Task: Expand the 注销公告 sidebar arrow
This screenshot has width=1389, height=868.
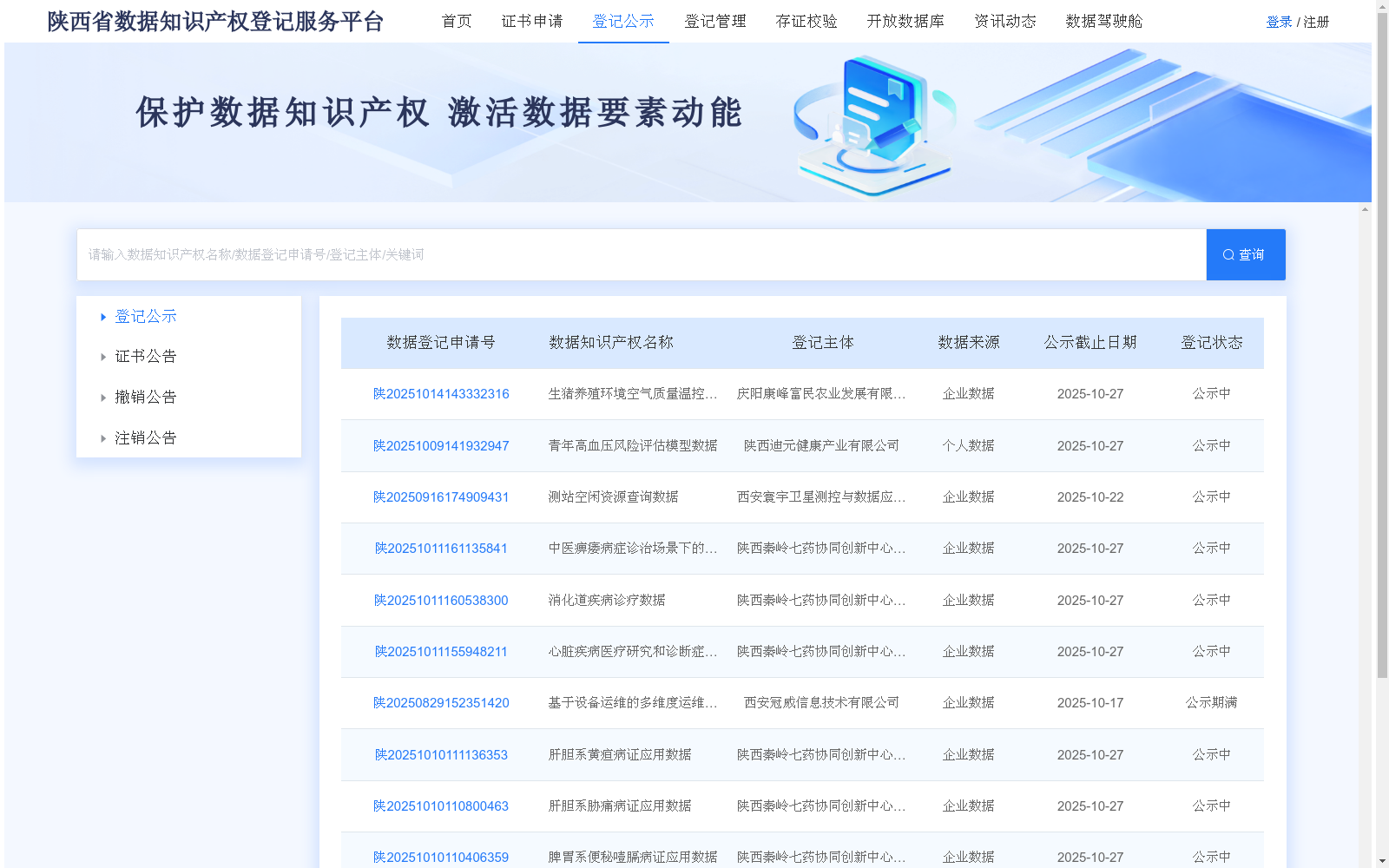Action: pyautogui.click(x=103, y=438)
